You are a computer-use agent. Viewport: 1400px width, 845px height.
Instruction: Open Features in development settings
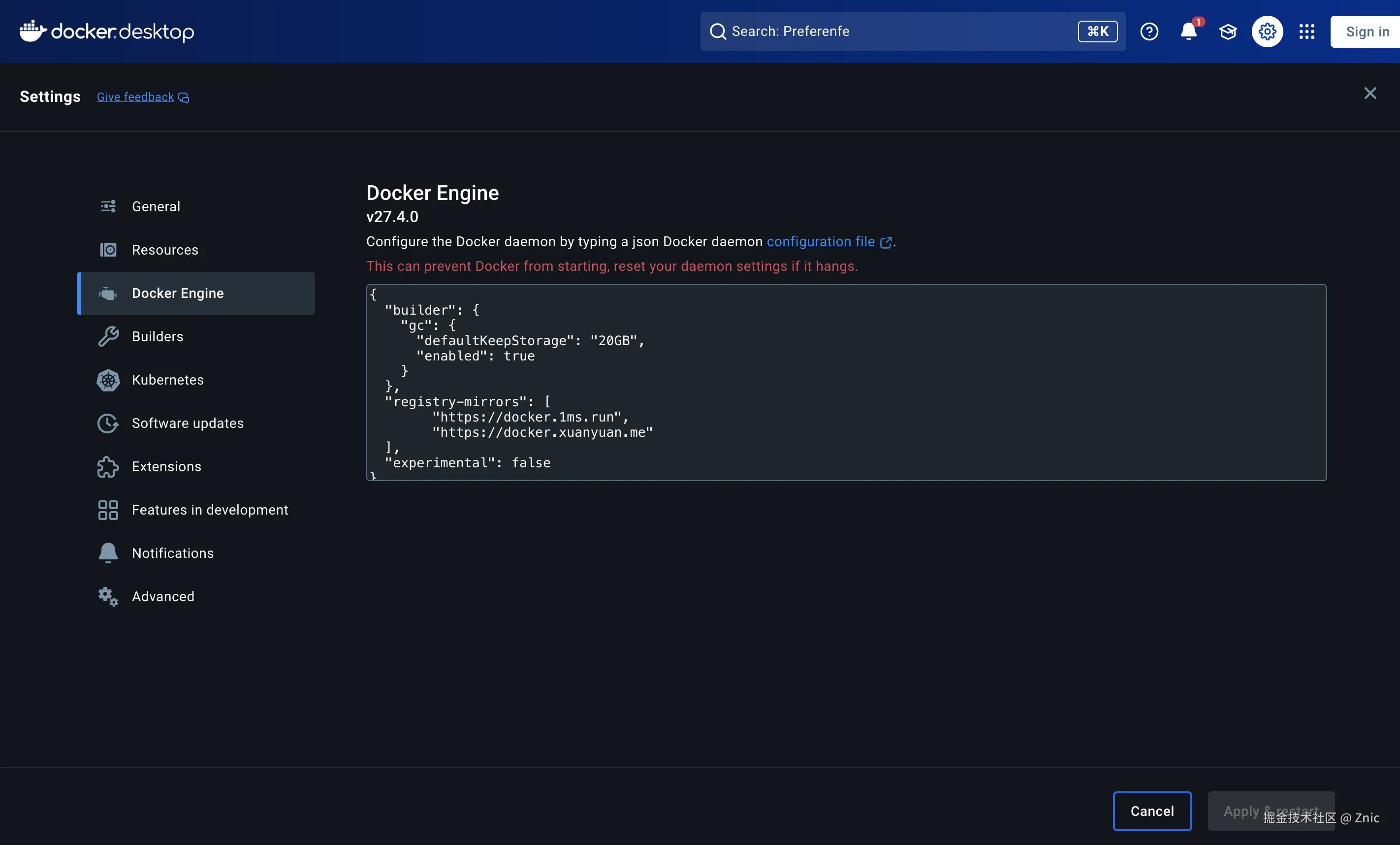point(210,510)
